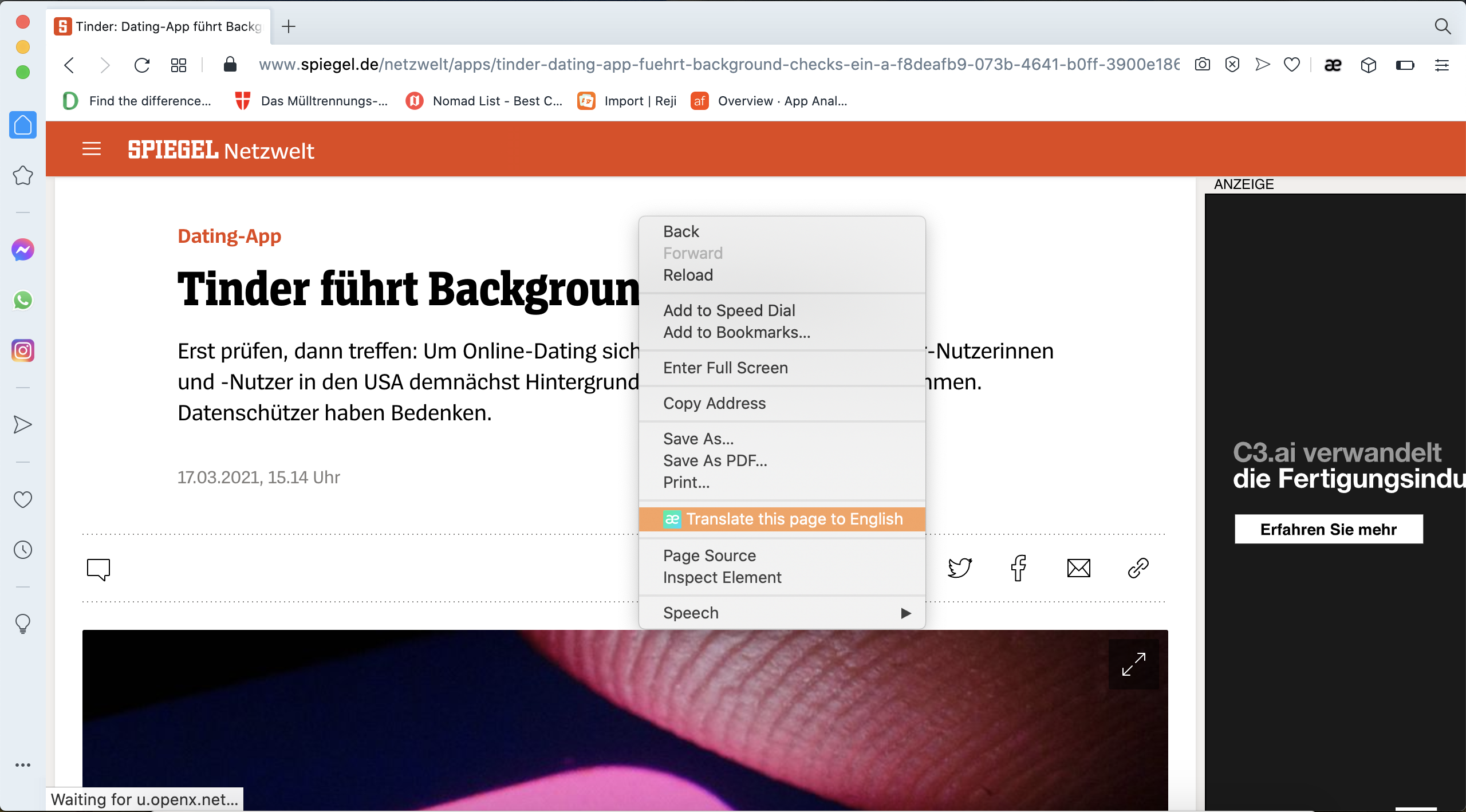Share article on Twitter
Image resolution: width=1466 pixels, height=812 pixels.
pos(960,568)
